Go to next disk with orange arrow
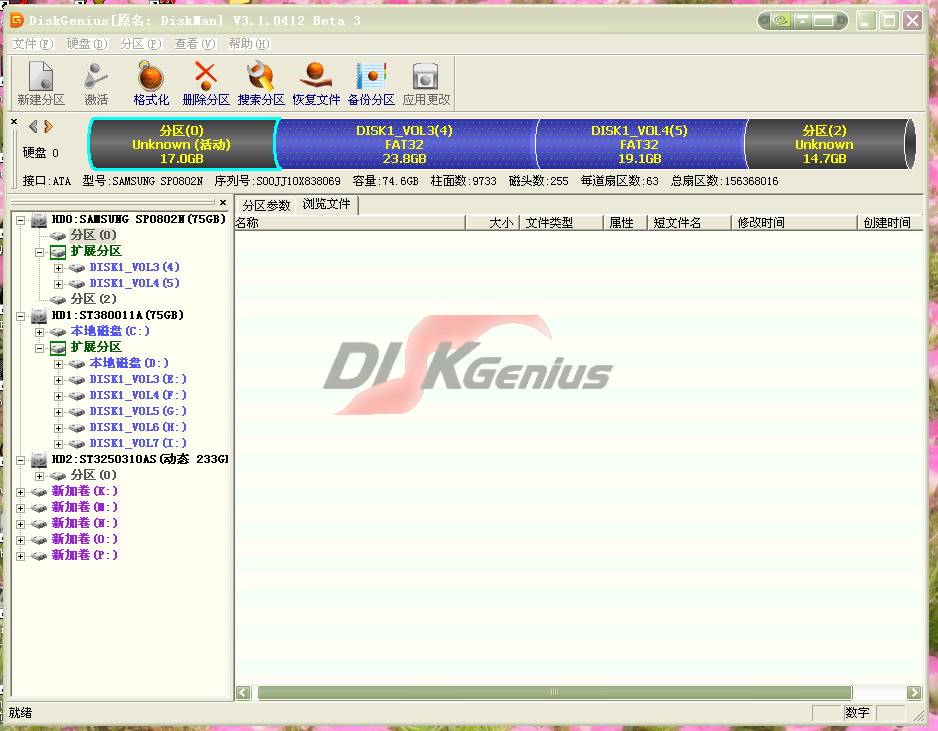This screenshot has width=938, height=731. [x=48, y=126]
